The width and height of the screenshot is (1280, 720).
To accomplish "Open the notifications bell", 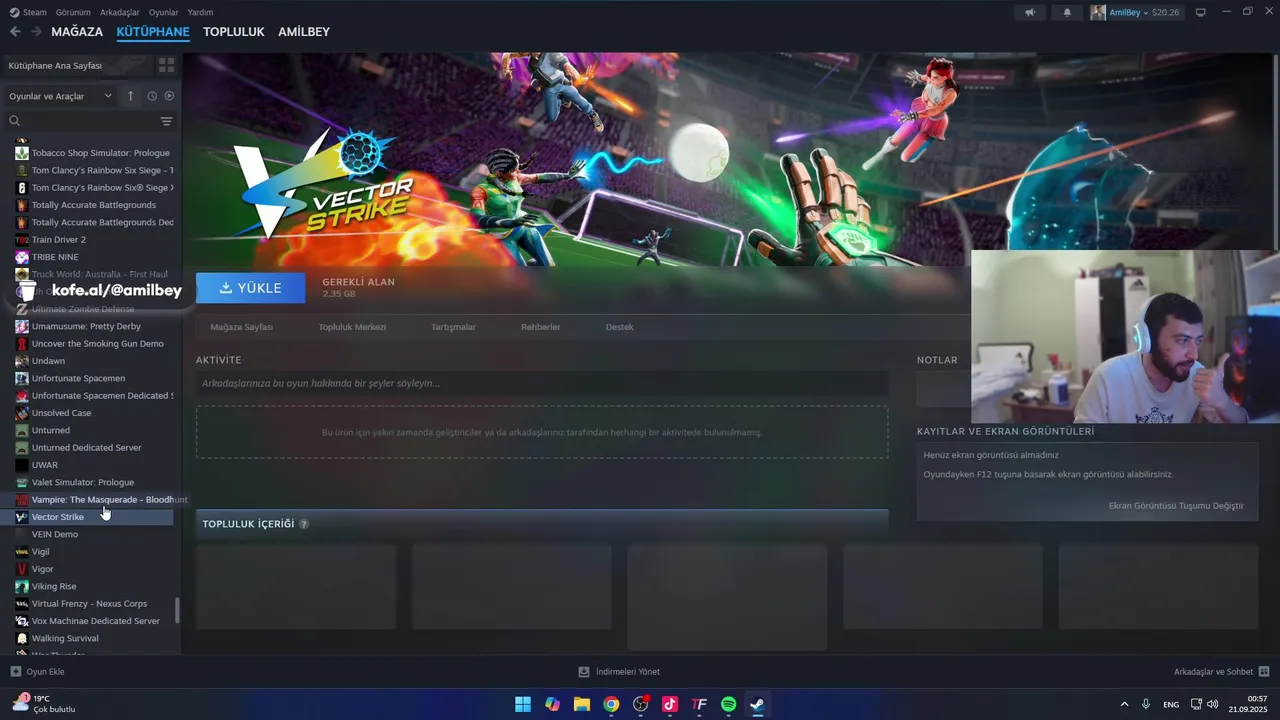I will (1067, 12).
